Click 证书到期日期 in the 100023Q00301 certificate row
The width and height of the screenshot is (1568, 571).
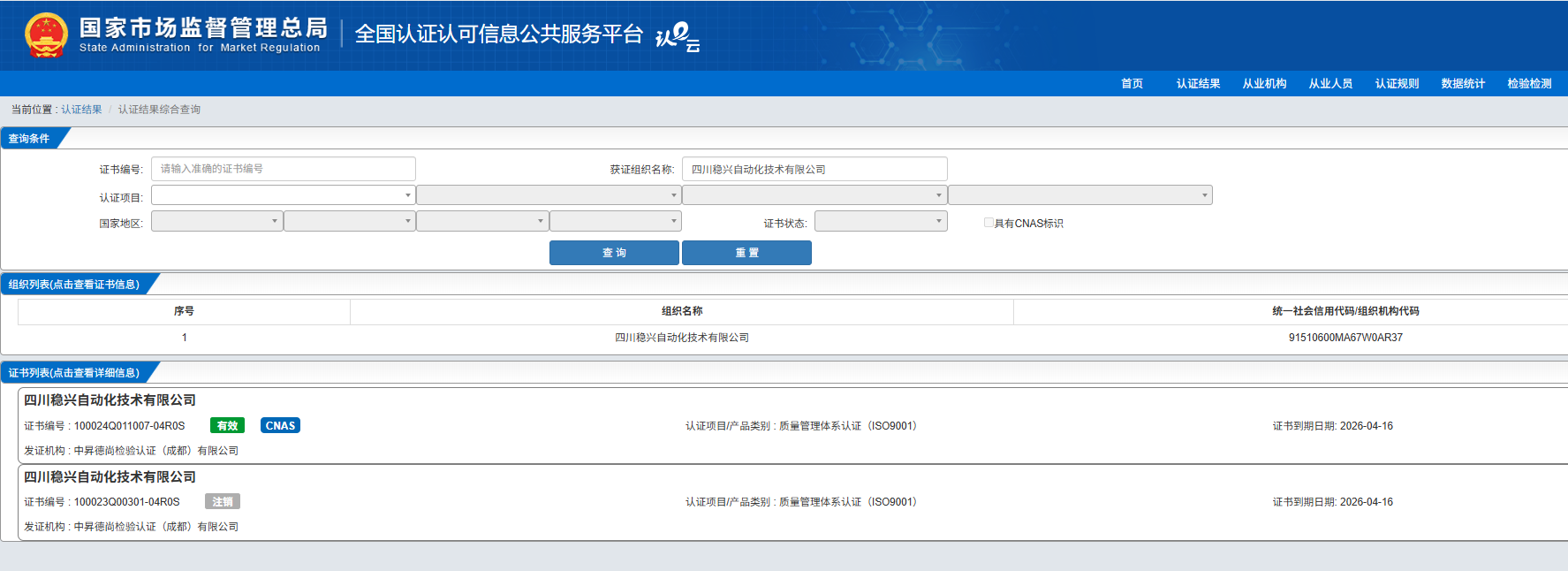[1332, 502]
